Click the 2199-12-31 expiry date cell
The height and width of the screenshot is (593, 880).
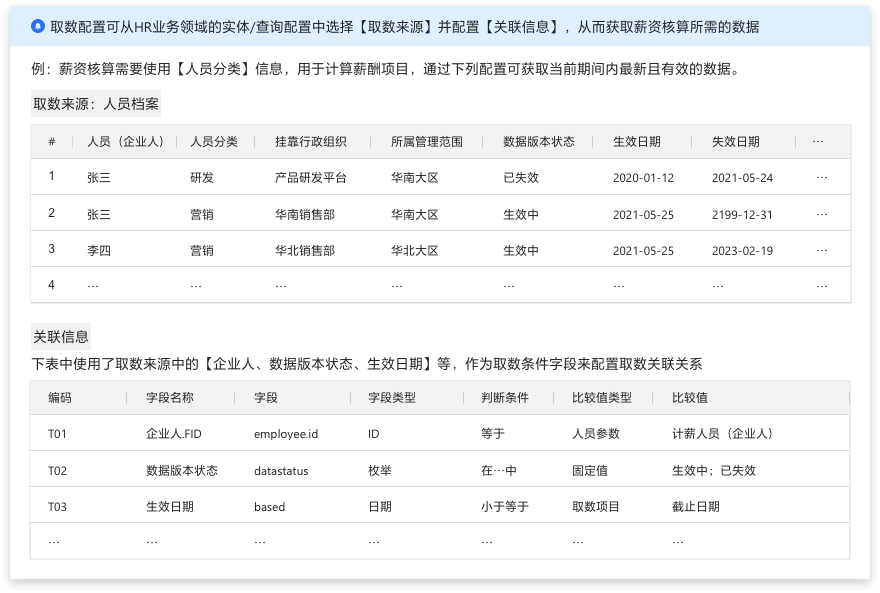(742, 214)
